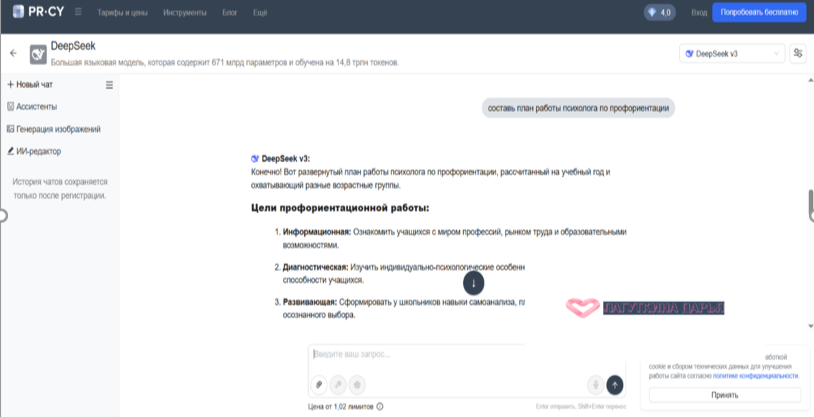Go back with the left arrow

pyautogui.click(x=13, y=53)
